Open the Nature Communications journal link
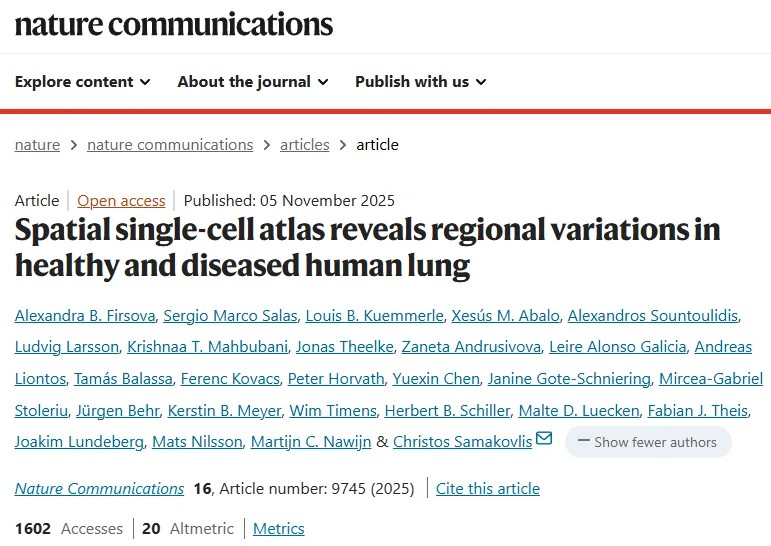Image resolution: width=771 pixels, height=546 pixels. pos(99,489)
